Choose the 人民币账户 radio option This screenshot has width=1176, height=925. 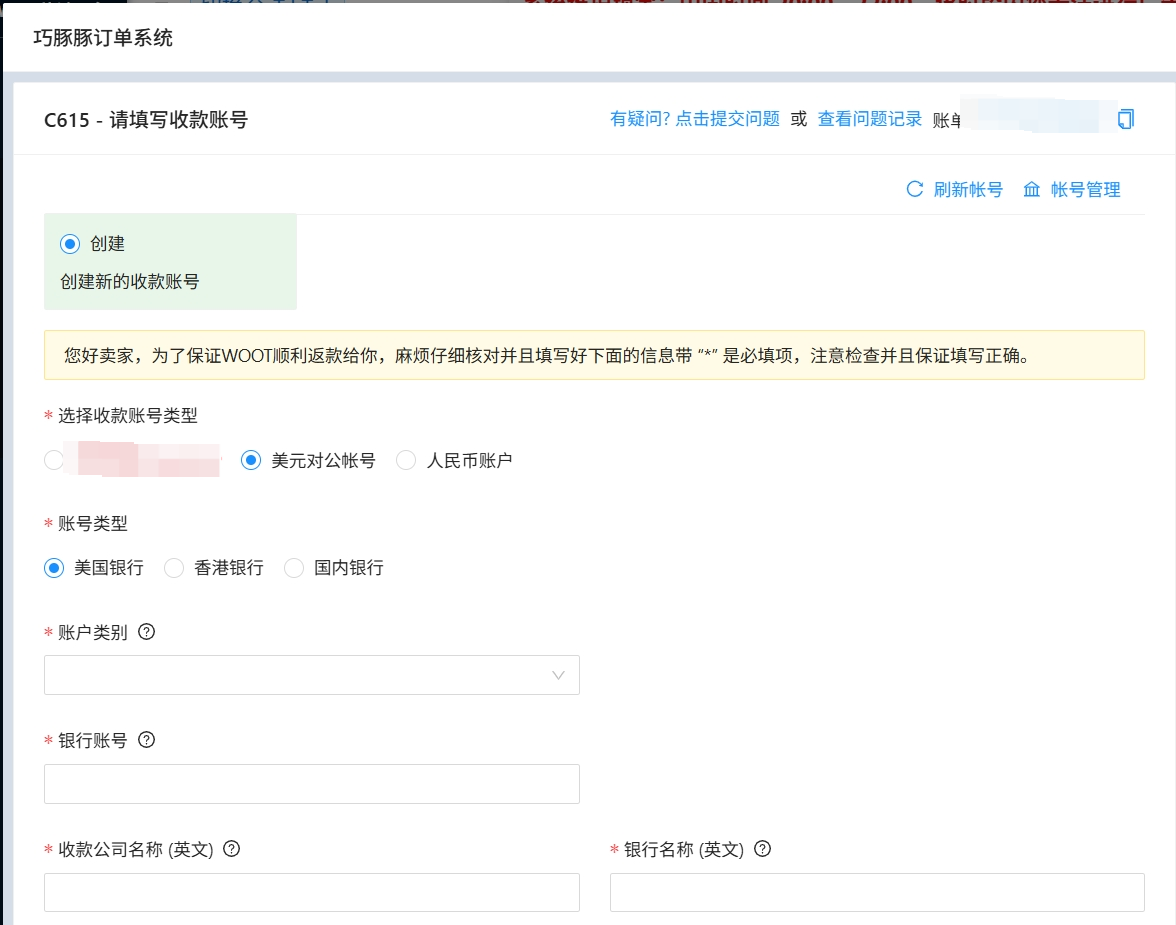[x=406, y=460]
